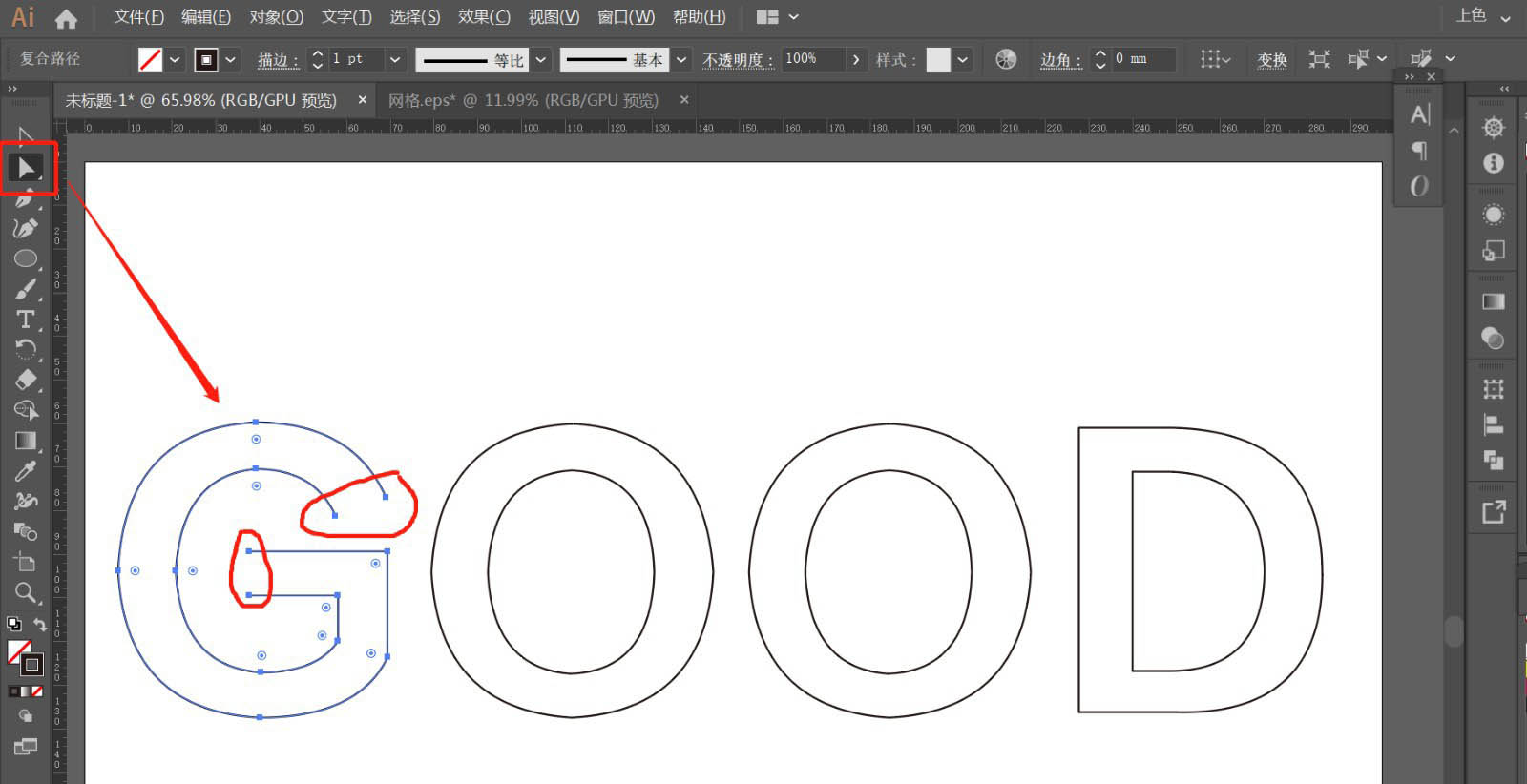Expand the stroke color dropdown
The width and height of the screenshot is (1527, 784).
tap(230, 59)
